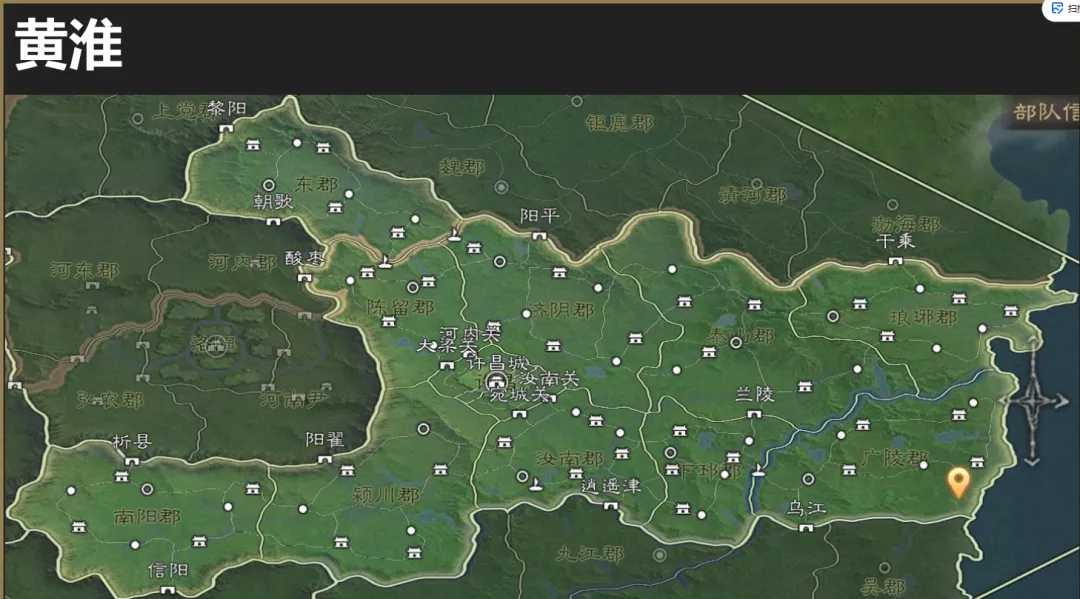Click the 清河郡 label on the map
The width and height of the screenshot is (1080, 599).
752,195
